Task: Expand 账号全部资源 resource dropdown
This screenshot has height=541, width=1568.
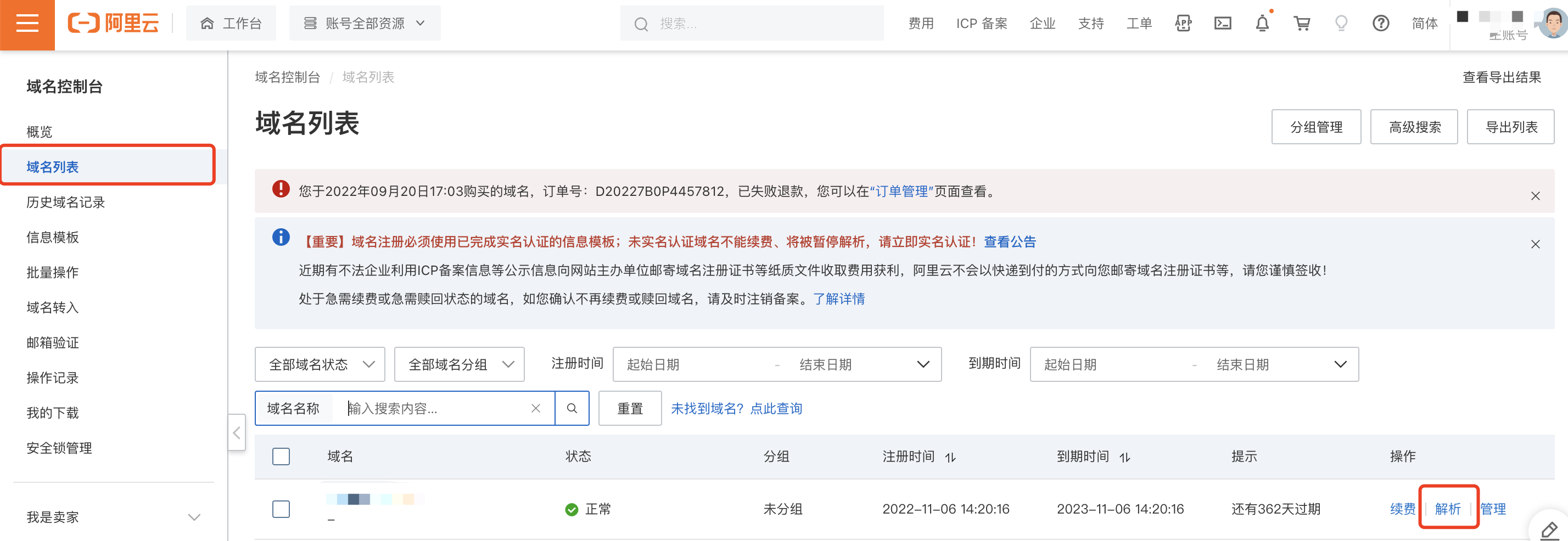Action: 365,24
